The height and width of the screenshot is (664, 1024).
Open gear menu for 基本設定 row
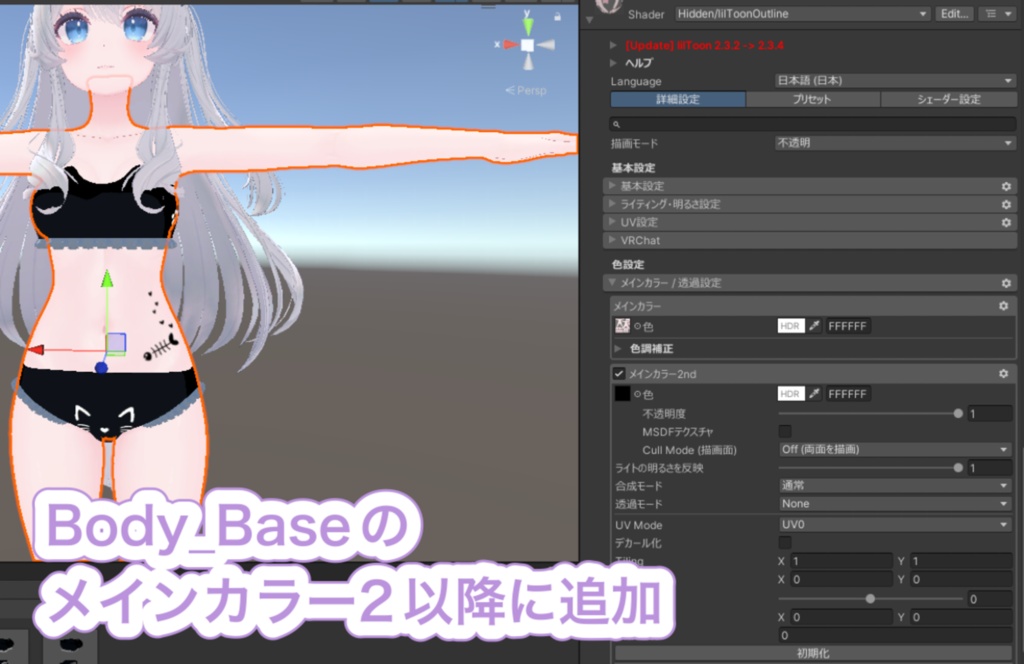point(1006,186)
